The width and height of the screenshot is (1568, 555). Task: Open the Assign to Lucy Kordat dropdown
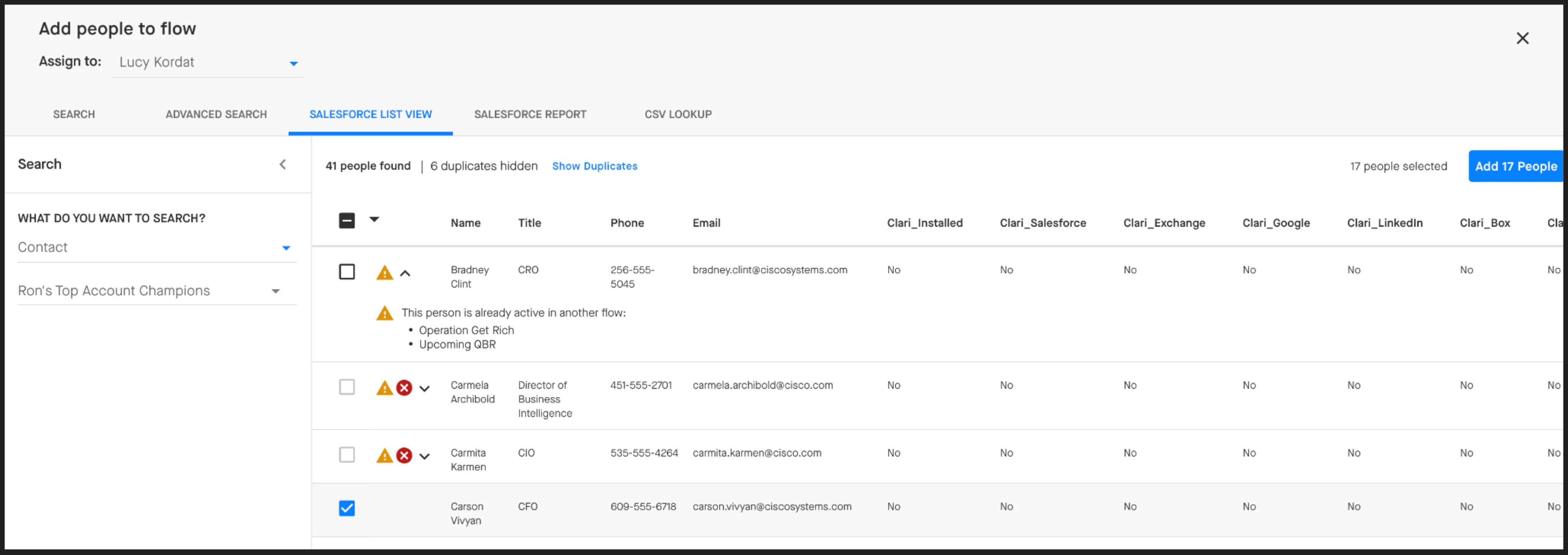tap(207, 63)
